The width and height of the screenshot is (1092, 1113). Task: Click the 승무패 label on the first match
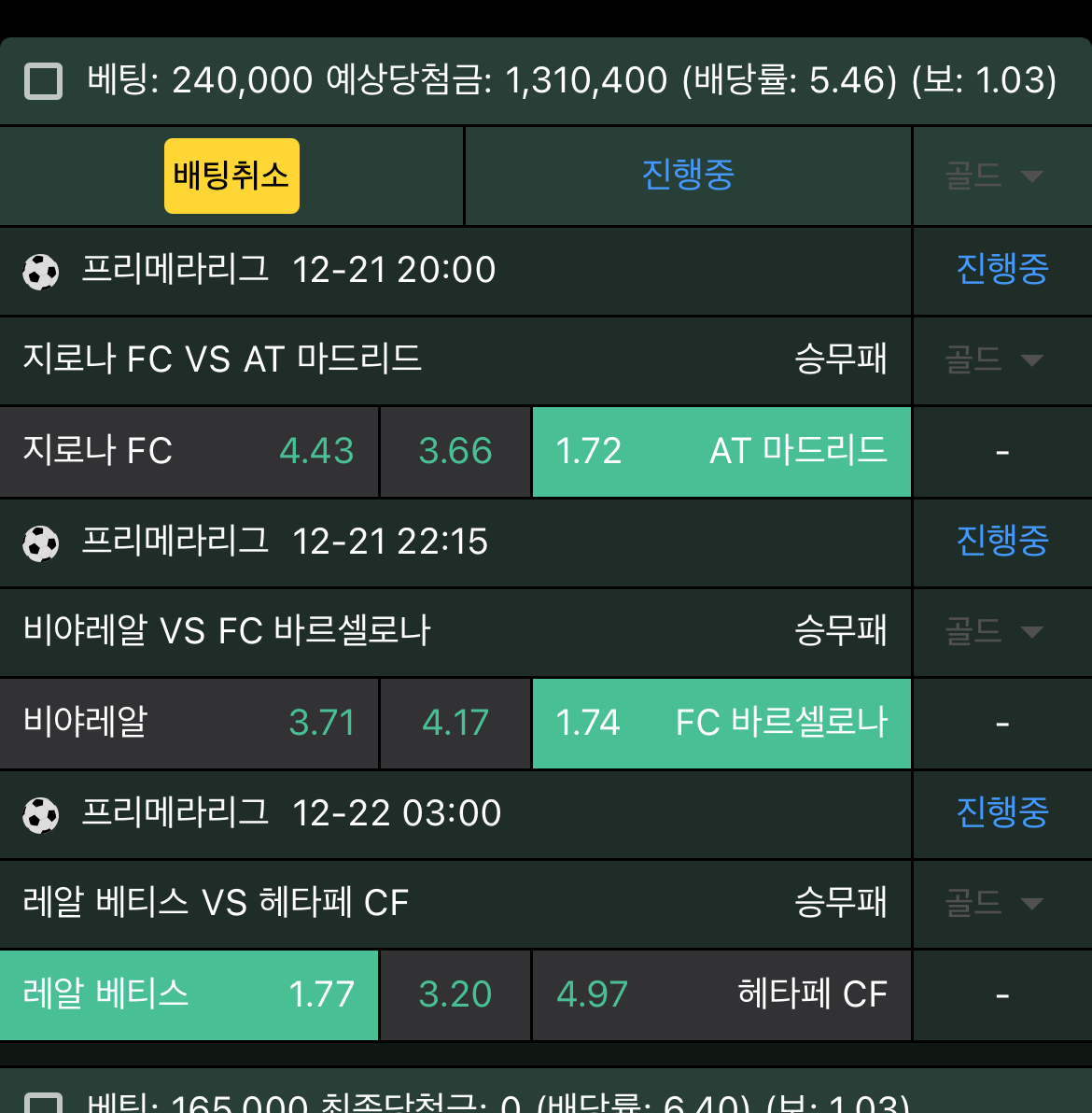click(841, 360)
